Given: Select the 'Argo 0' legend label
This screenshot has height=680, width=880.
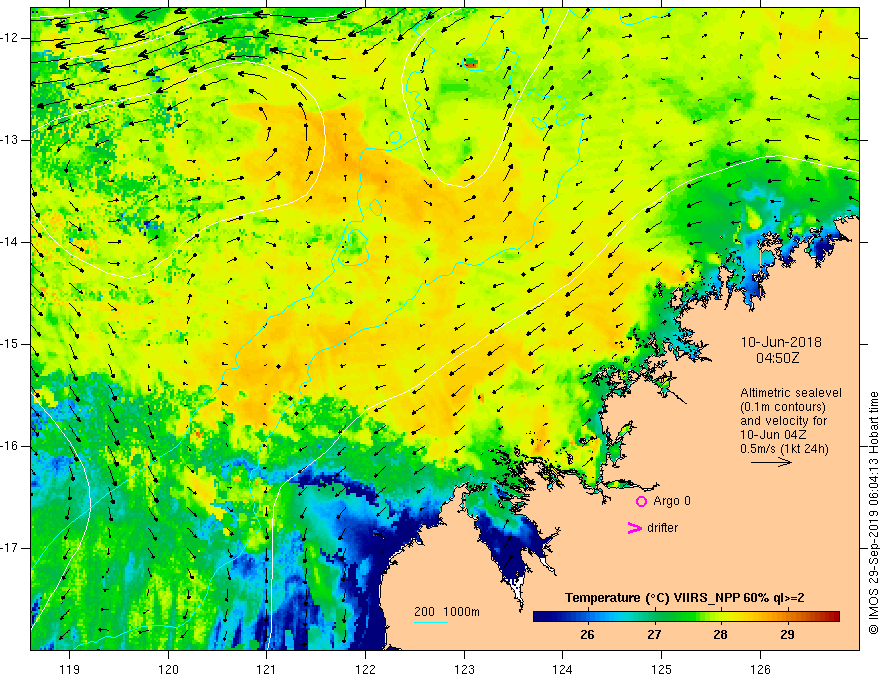Looking at the screenshot, I should [x=672, y=501].
